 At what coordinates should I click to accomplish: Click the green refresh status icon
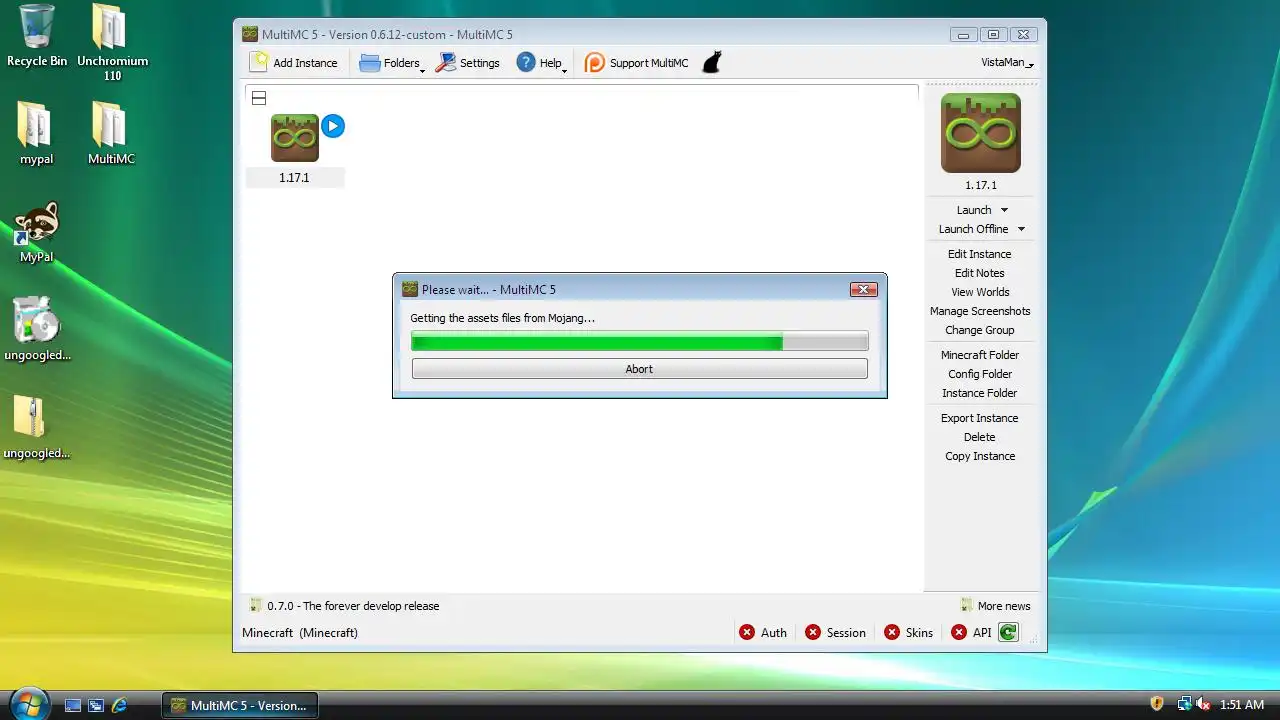pos(1008,632)
